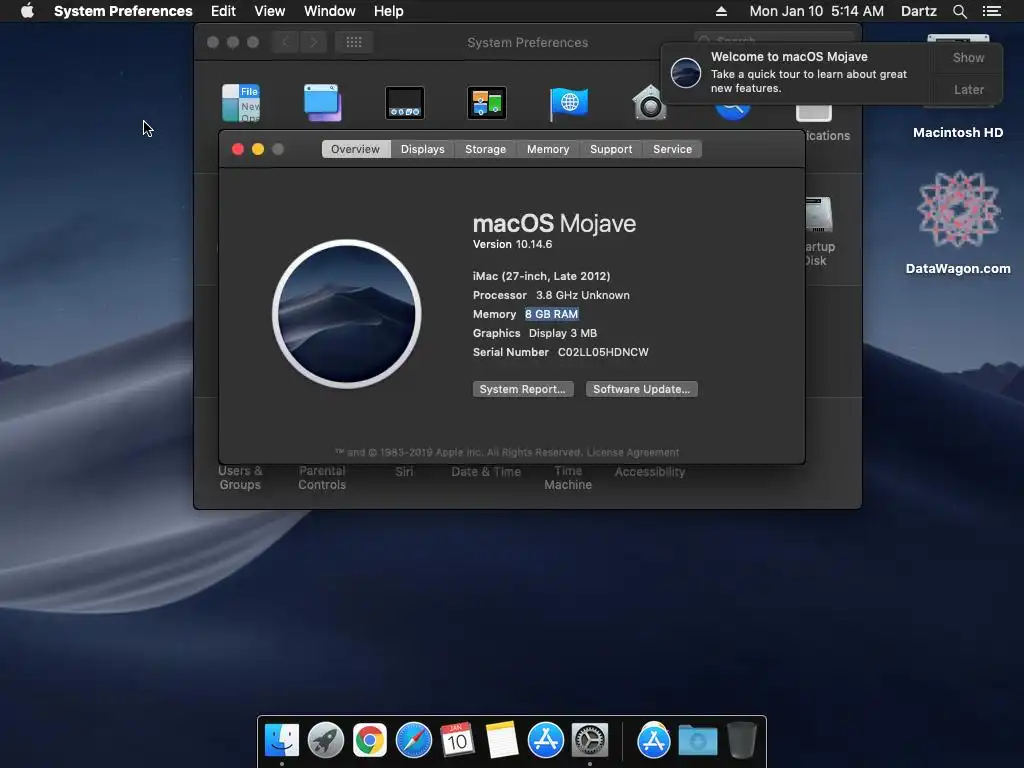Viewport: 1024px width, 768px height.
Task: Click the System Report... button
Action: pos(523,389)
